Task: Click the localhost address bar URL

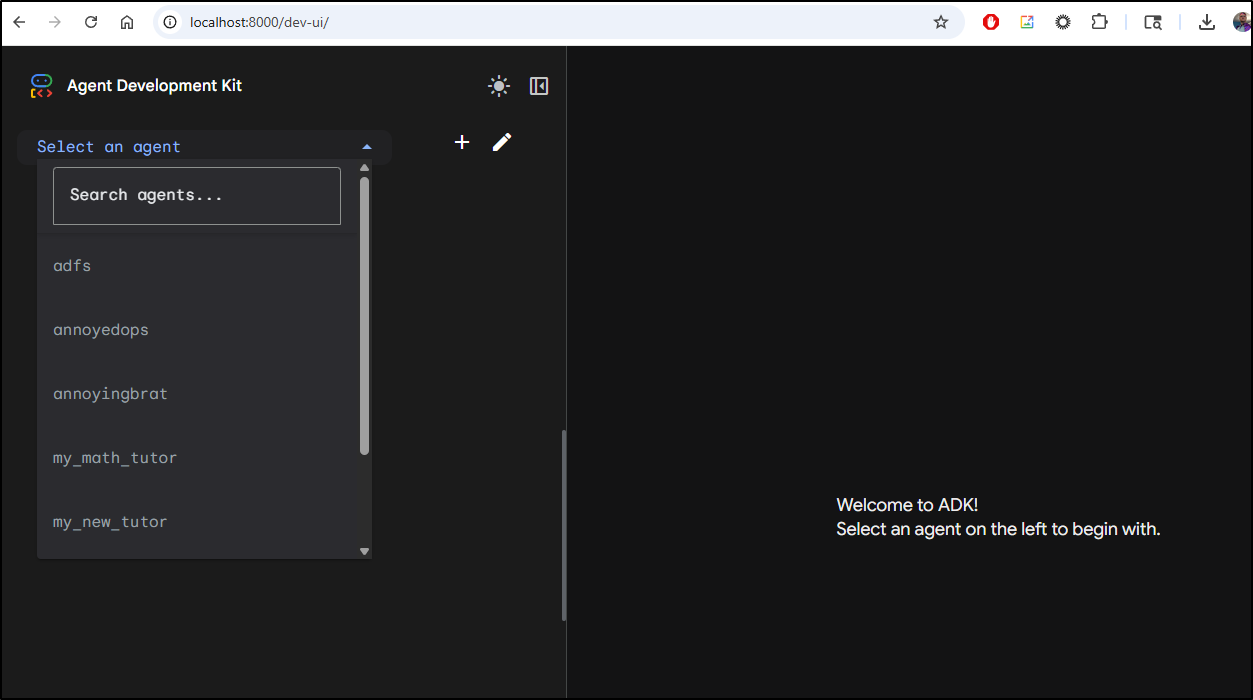Action: coord(260,22)
